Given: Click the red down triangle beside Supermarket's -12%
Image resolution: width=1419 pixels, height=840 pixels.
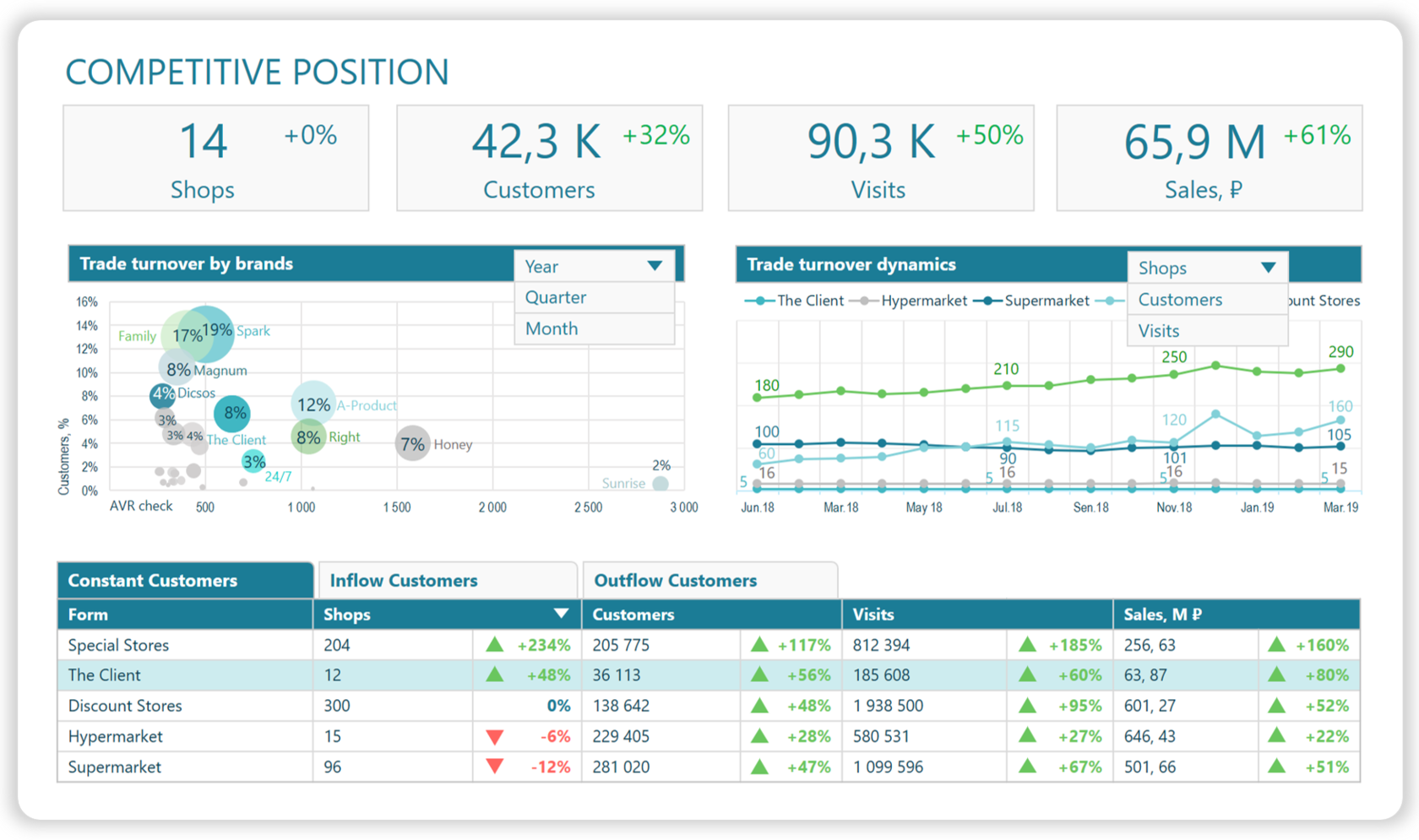Looking at the screenshot, I should tap(495, 767).
